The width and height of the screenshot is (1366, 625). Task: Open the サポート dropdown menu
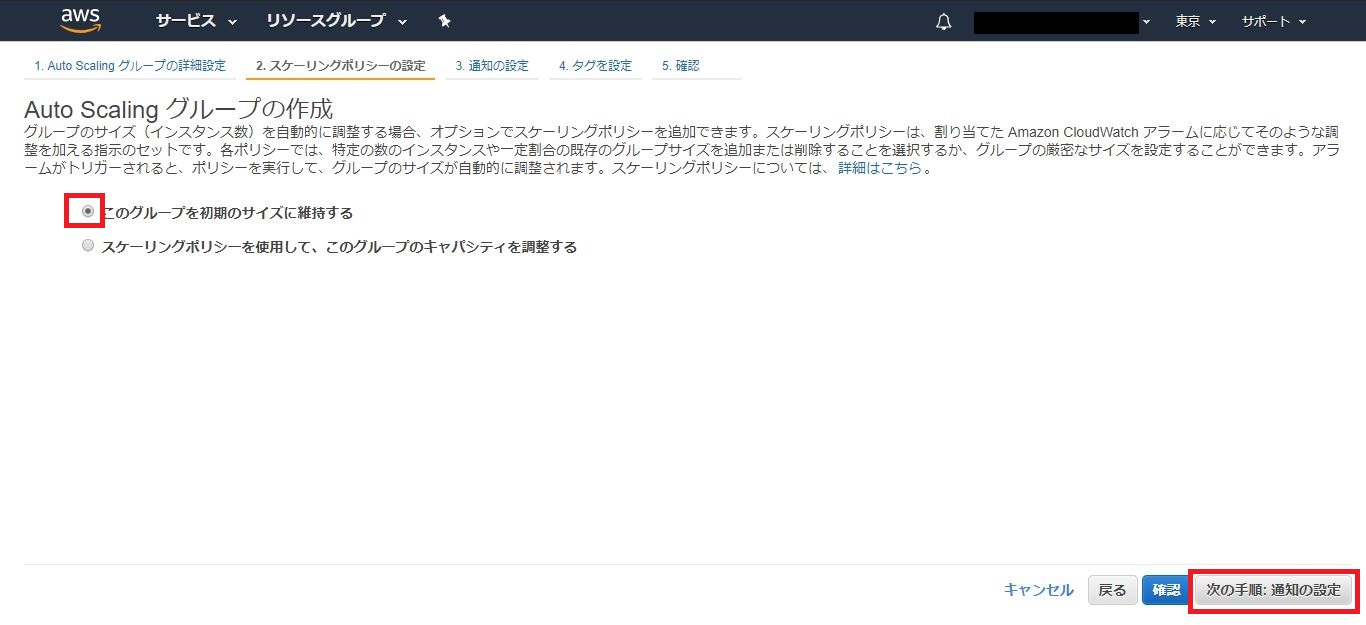point(1273,21)
